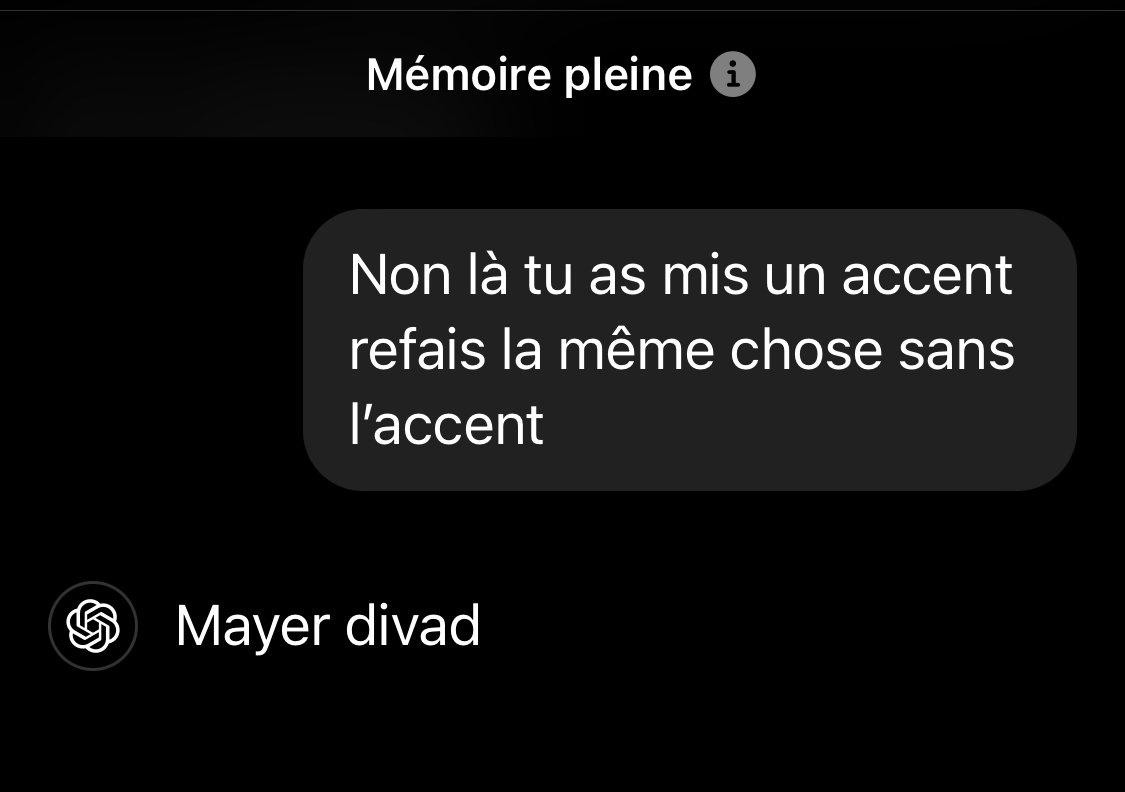Image resolution: width=1125 pixels, height=792 pixels.
Task: Click the word Mémoire in the header
Action: [458, 74]
